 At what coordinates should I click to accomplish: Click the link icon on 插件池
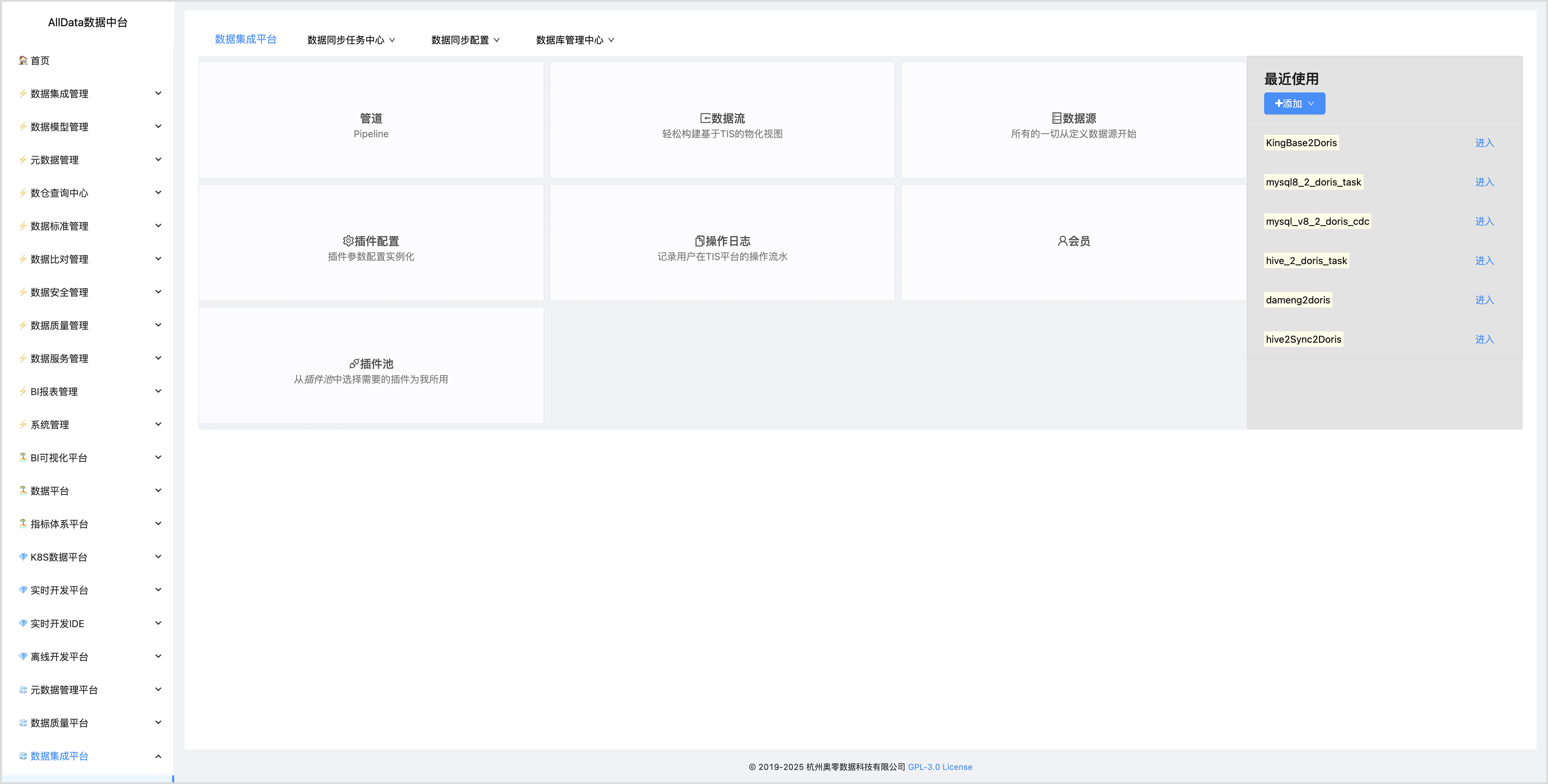354,364
